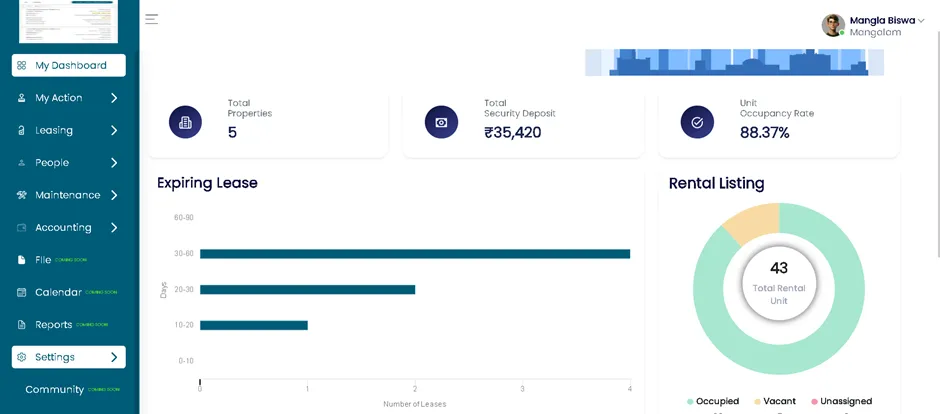Select the Reports menu label
The image size is (940, 414).
[x=53, y=325]
